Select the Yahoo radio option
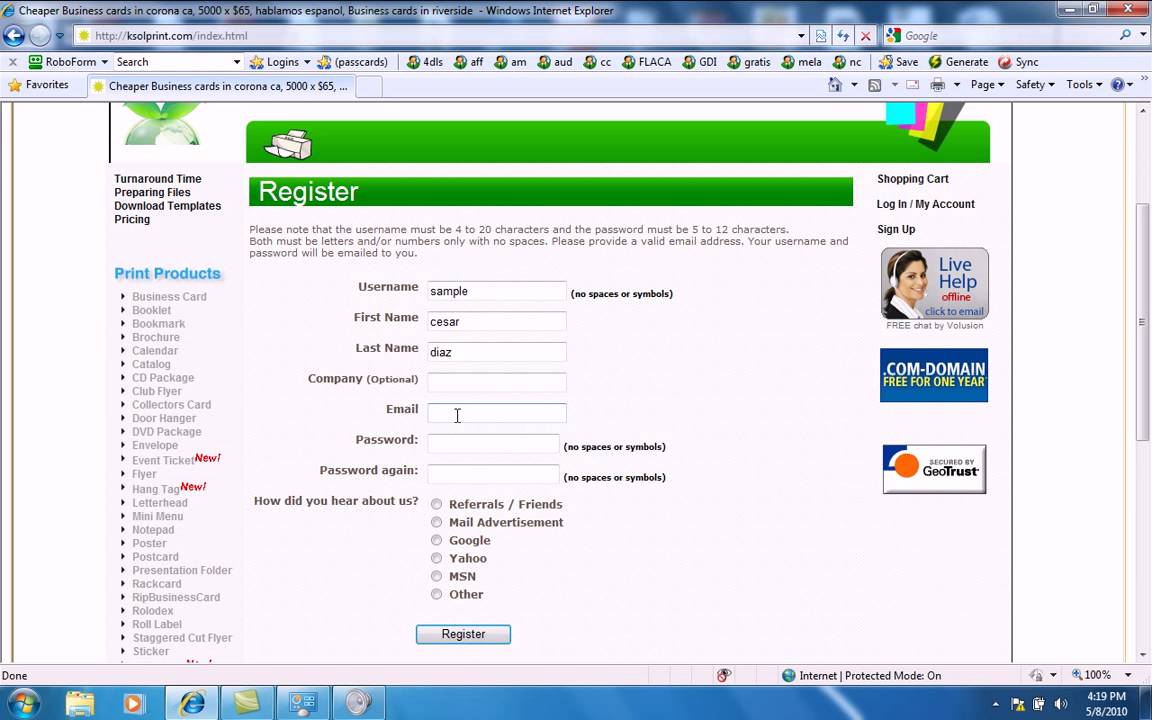Image resolution: width=1152 pixels, height=720 pixels. click(x=436, y=558)
